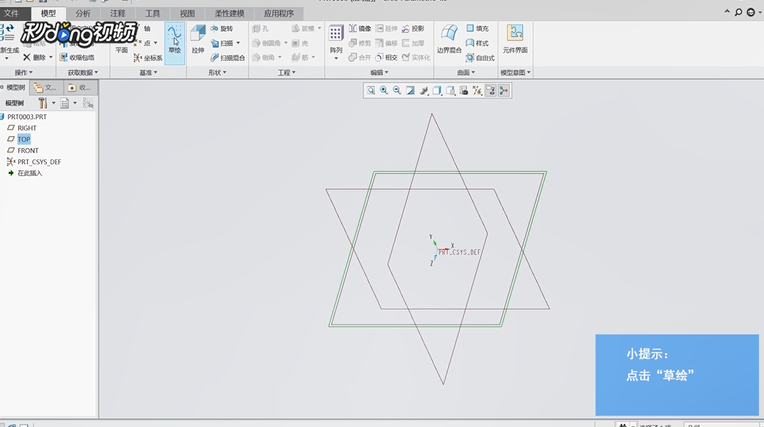Open the datum display filters icon
Screen dimensions: 764x427
(477, 91)
